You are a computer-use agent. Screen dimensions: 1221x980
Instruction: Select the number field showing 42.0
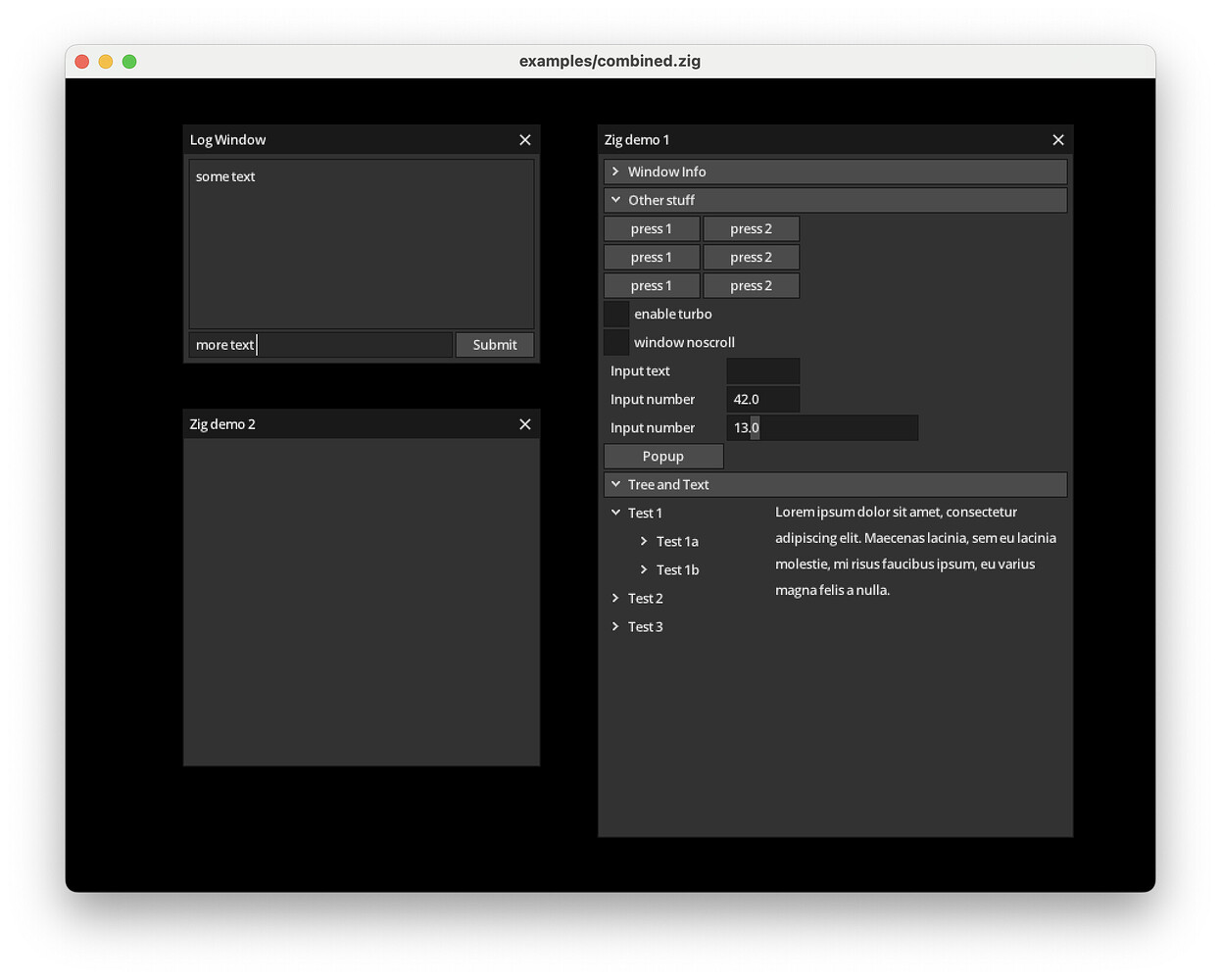762,399
